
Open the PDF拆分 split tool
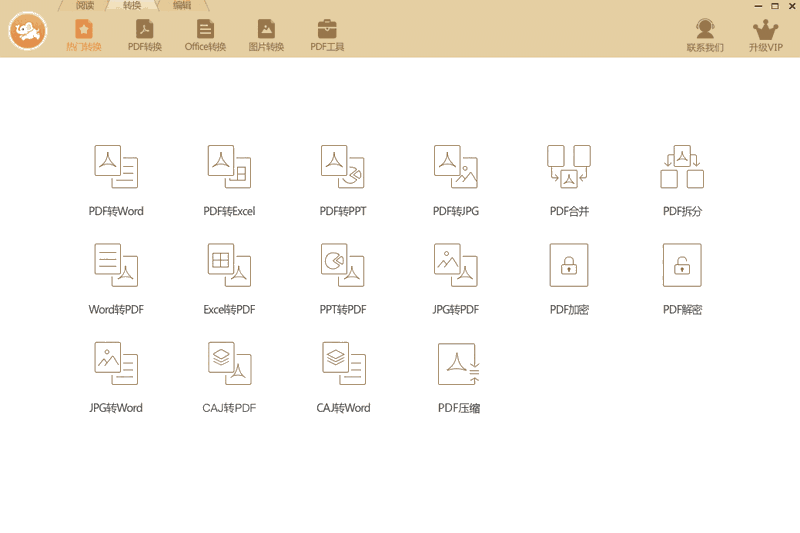[x=682, y=168]
